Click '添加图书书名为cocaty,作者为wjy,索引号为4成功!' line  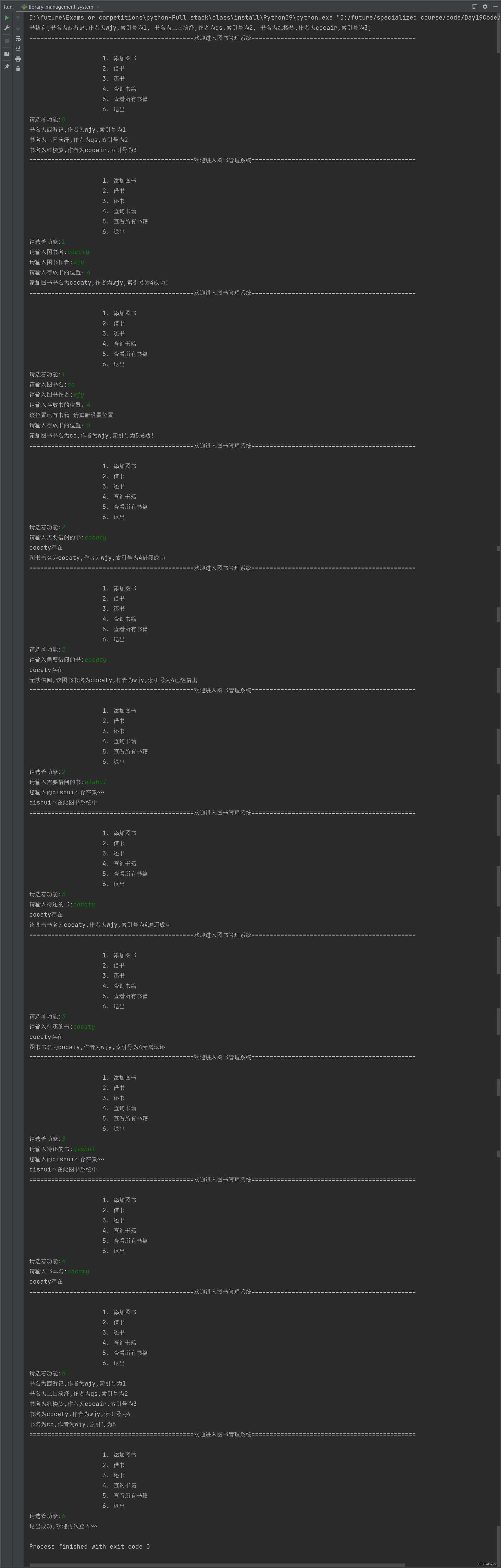pyautogui.click(x=99, y=283)
